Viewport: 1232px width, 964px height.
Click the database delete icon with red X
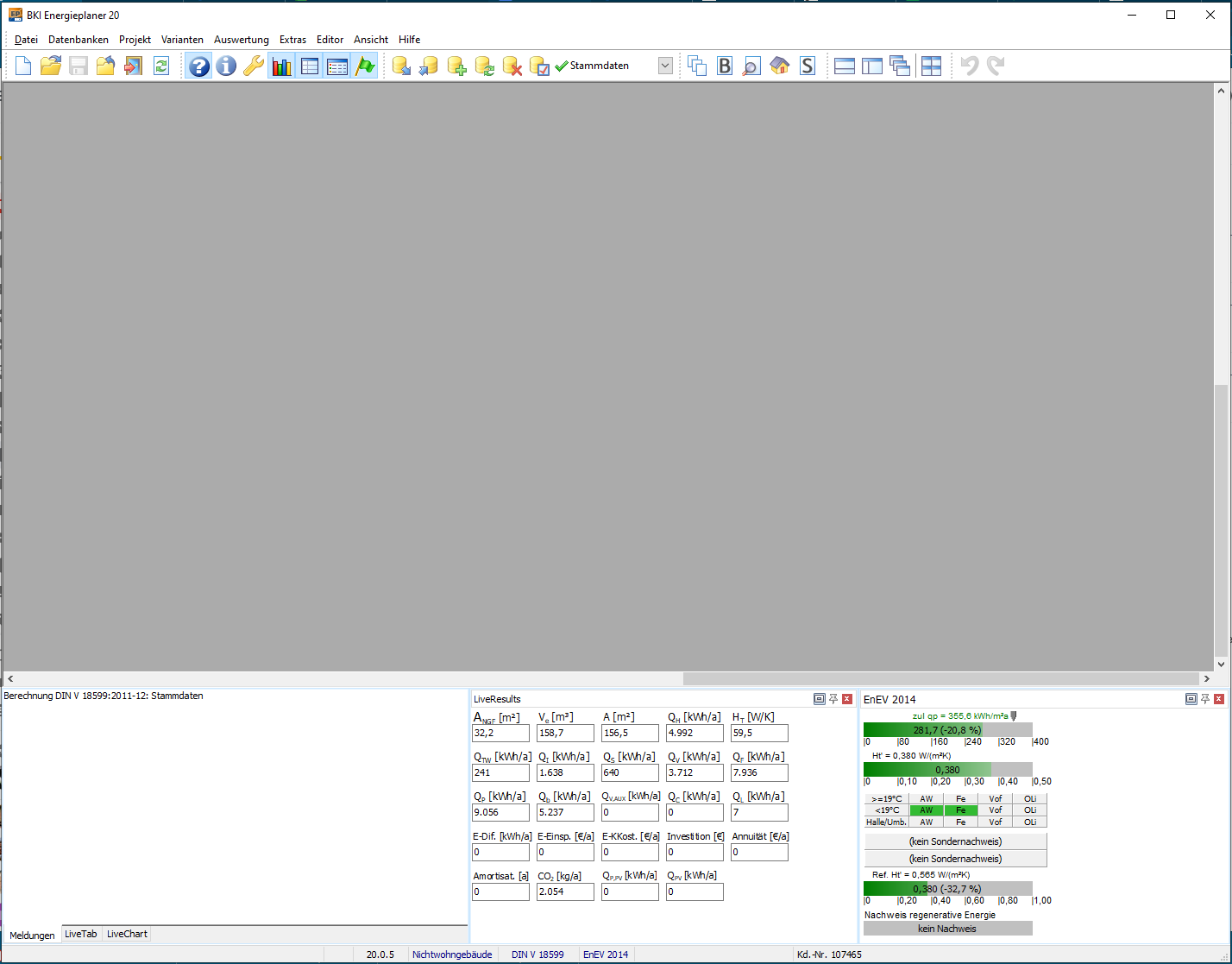click(x=512, y=66)
